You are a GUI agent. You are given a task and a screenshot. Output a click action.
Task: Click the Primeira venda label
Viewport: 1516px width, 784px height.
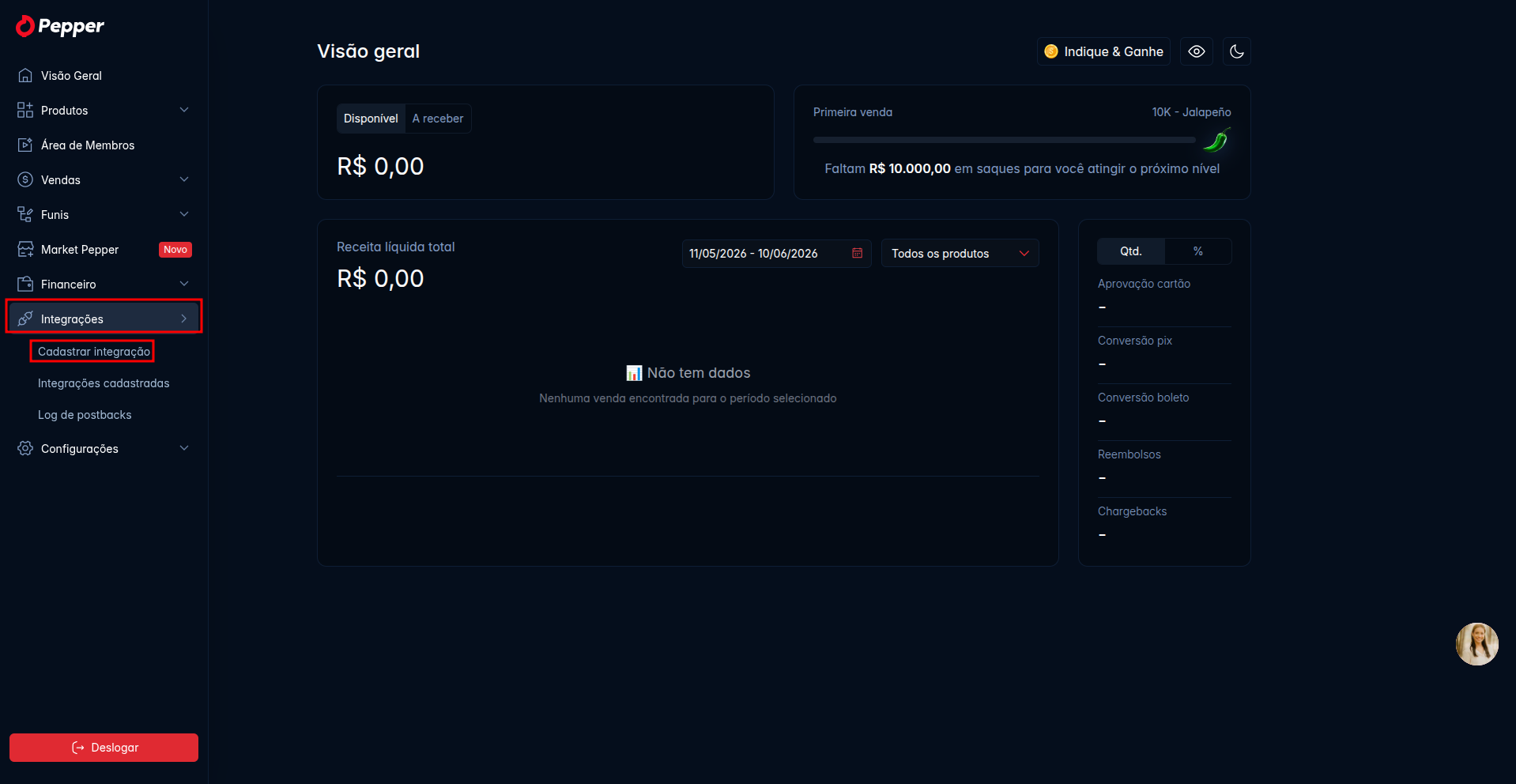pyautogui.click(x=853, y=112)
